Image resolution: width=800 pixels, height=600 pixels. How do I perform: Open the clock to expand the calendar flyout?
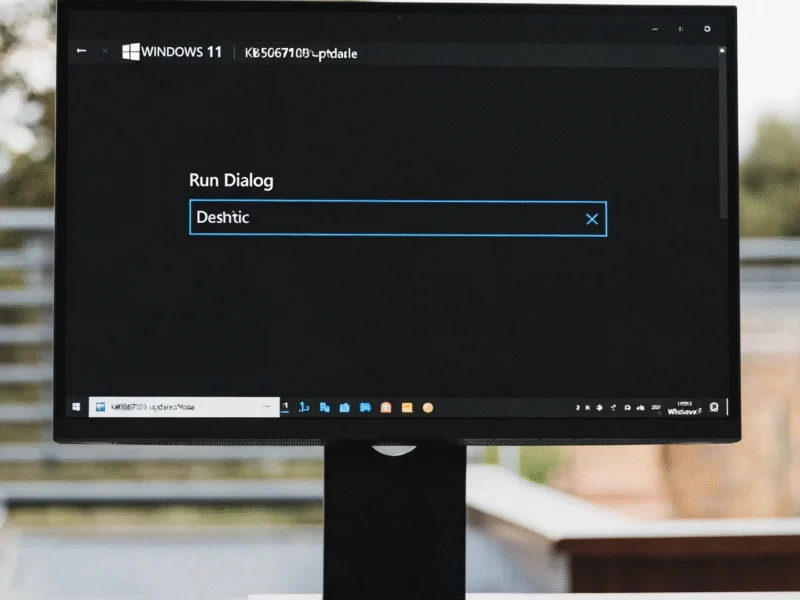685,404
